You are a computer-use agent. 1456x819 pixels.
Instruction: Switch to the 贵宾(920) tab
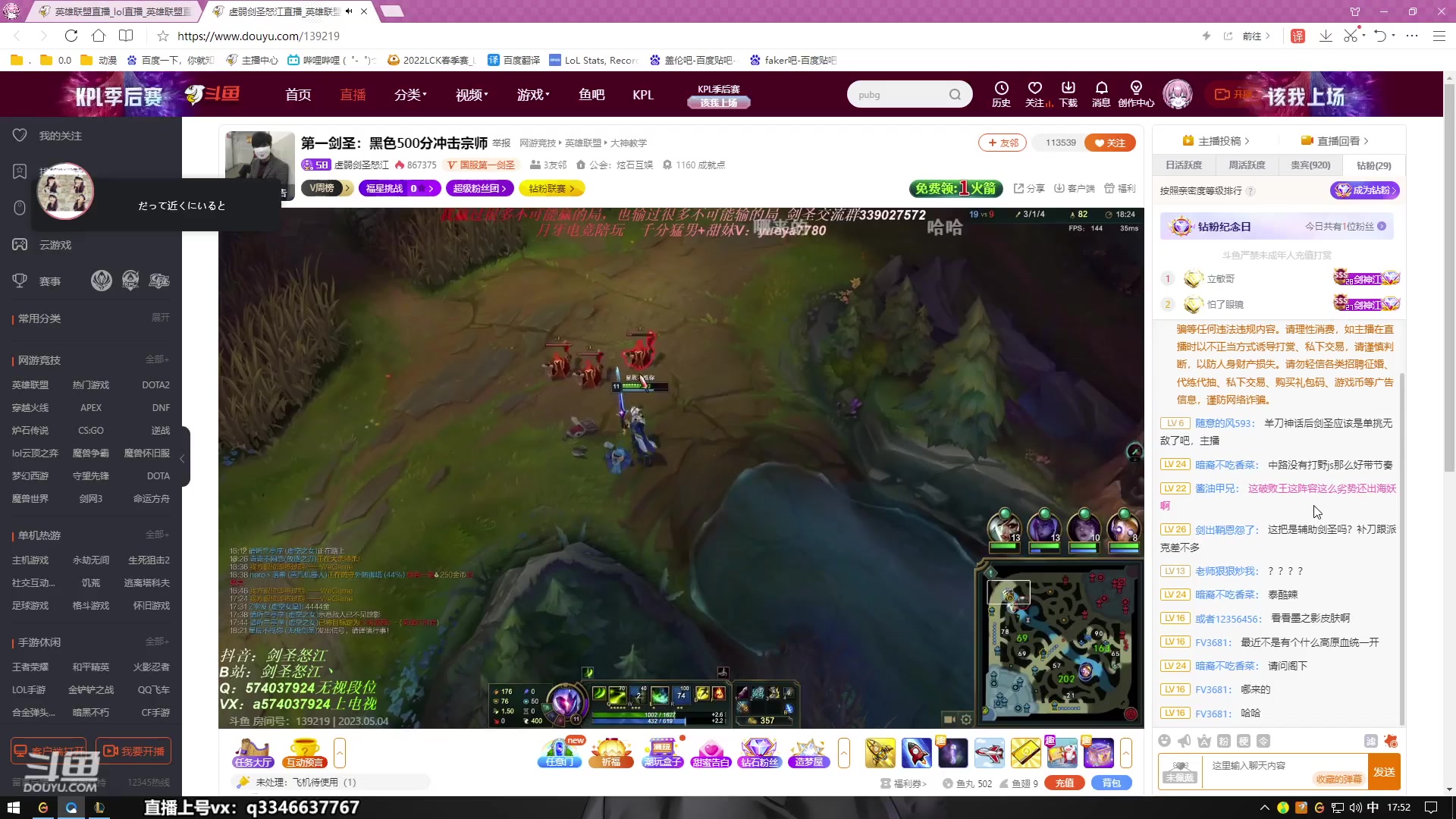click(x=1310, y=165)
